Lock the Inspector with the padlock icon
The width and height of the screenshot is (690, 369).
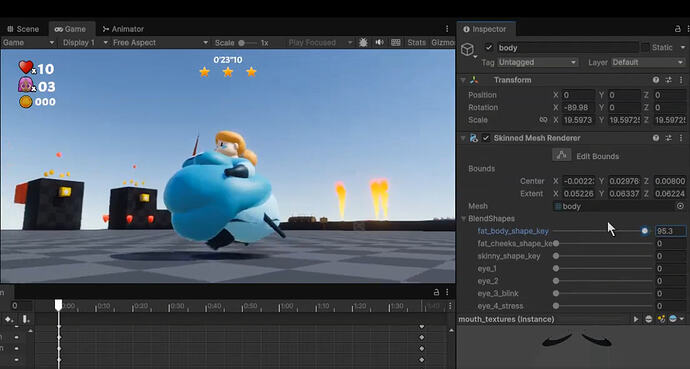[678, 29]
